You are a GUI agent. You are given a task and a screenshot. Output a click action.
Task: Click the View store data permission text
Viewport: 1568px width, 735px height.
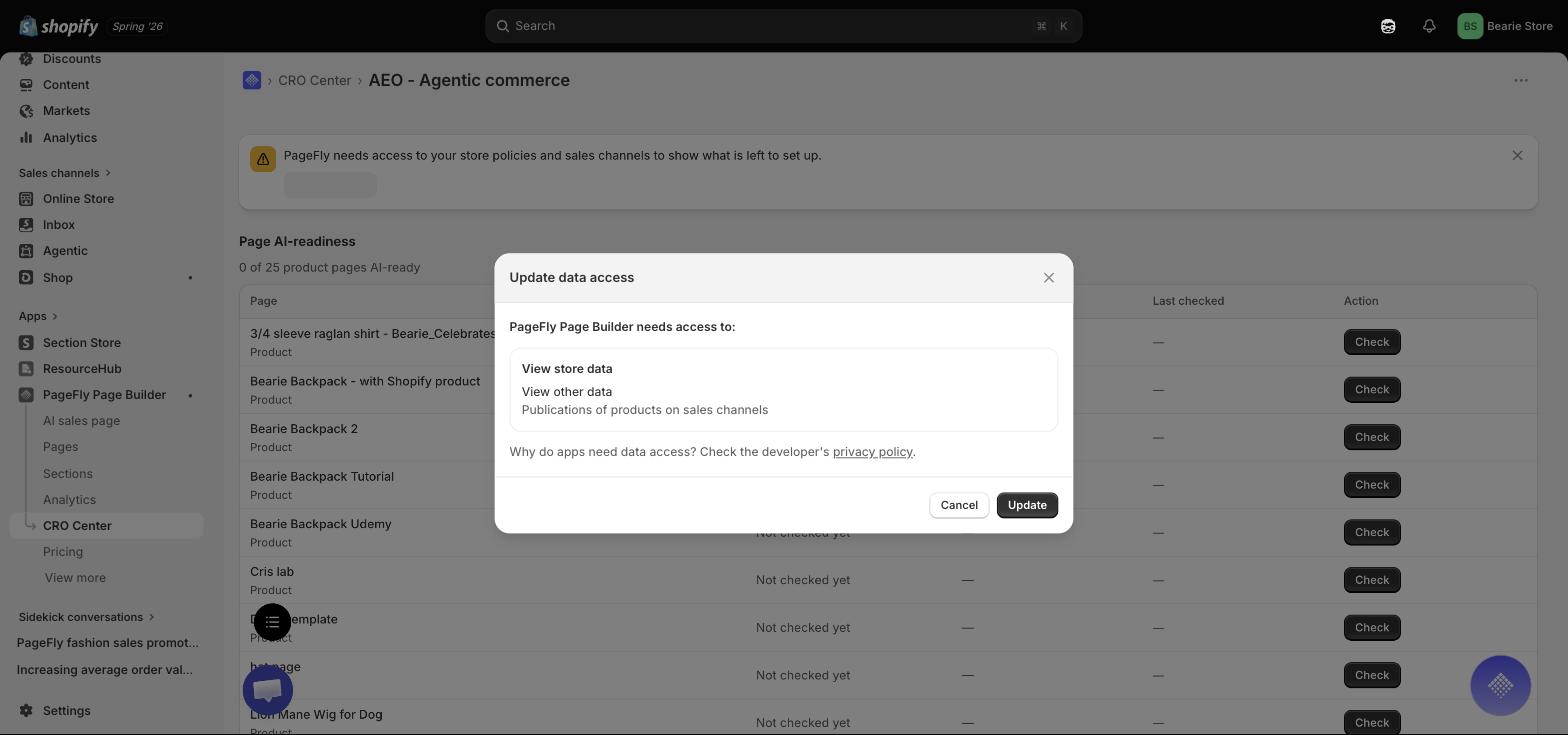point(567,369)
